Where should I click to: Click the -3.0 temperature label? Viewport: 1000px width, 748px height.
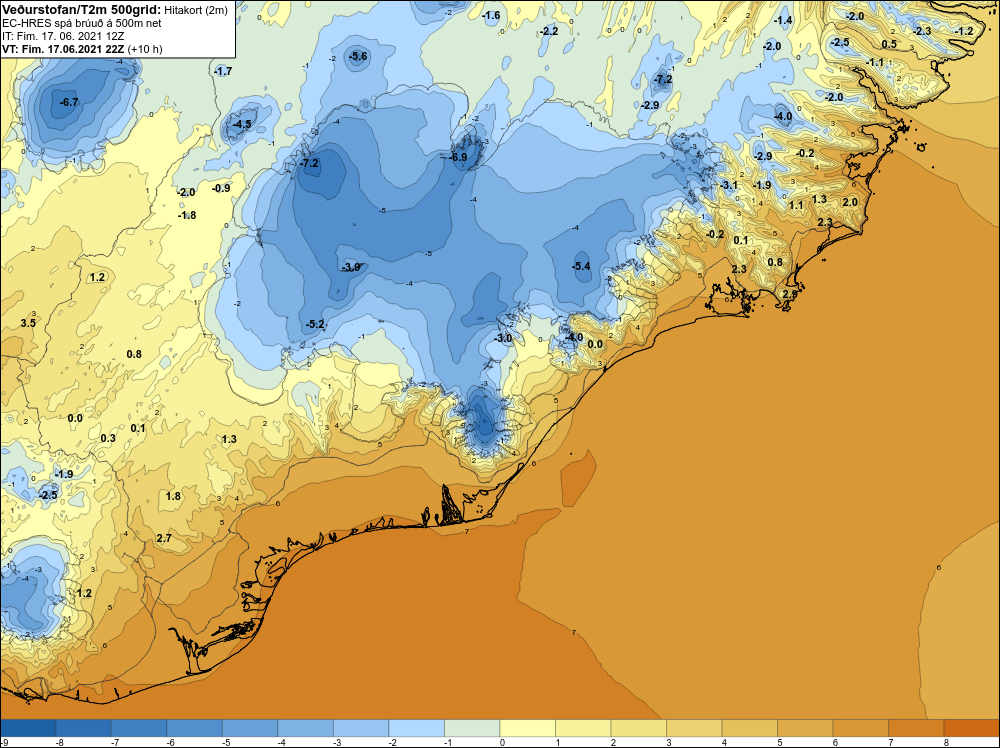(x=503, y=338)
